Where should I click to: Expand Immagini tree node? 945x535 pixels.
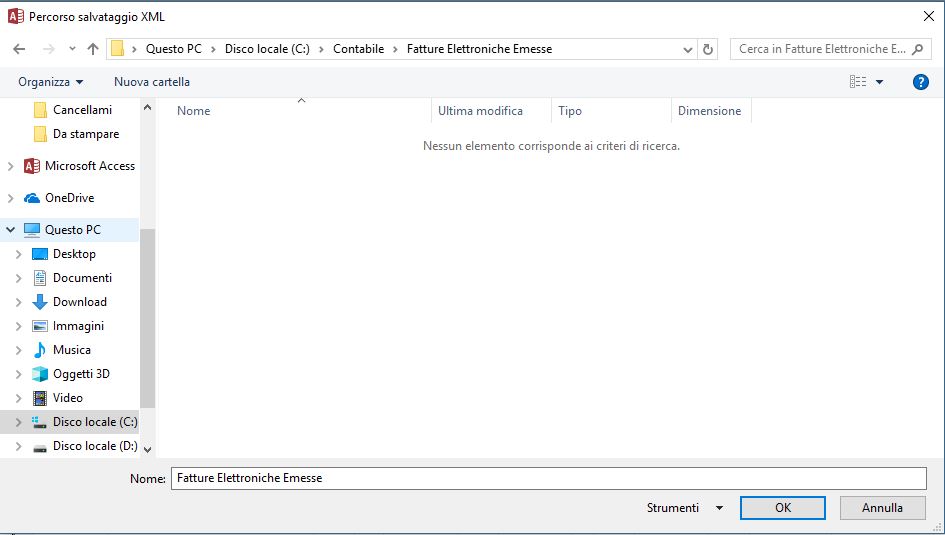(x=18, y=327)
